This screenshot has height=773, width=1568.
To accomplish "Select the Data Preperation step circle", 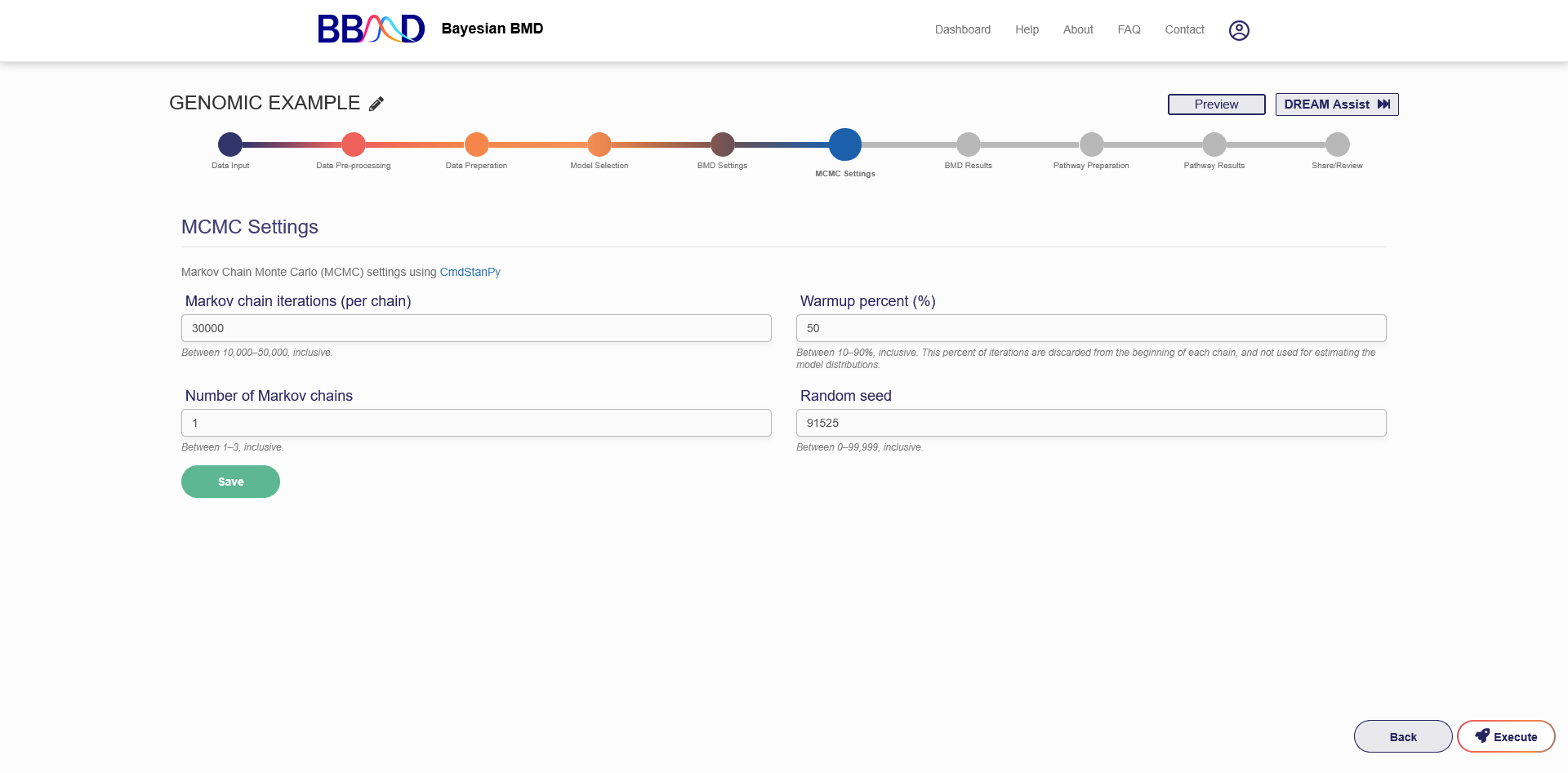I will pyautogui.click(x=476, y=144).
